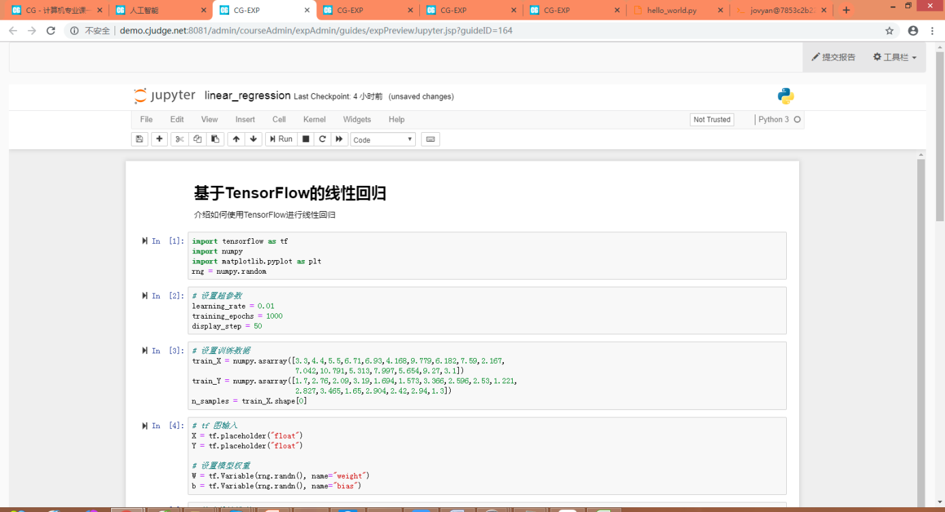Bookmark the page with the star icon

coord(890,31)
